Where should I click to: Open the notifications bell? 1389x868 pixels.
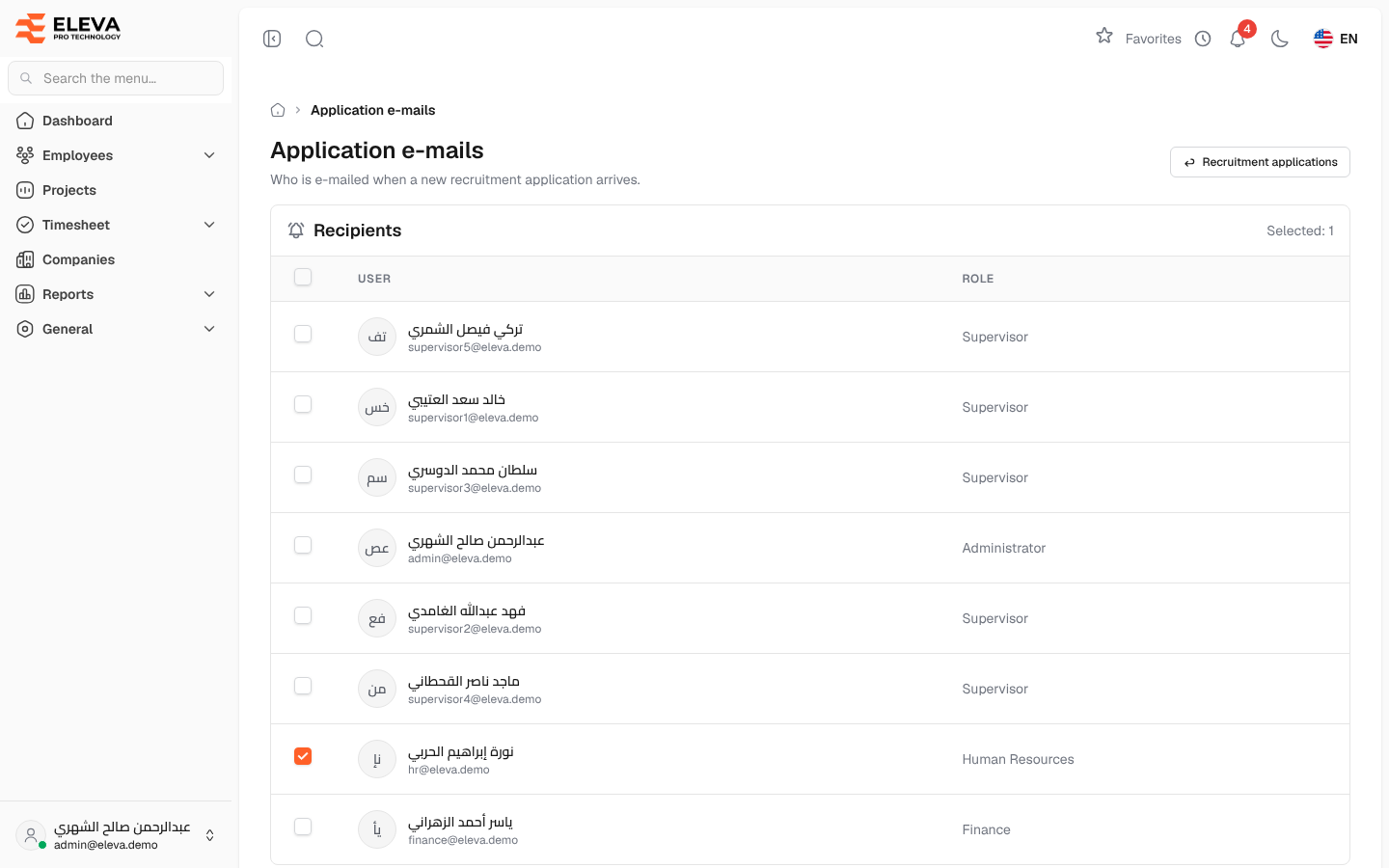click(1238, 39)
